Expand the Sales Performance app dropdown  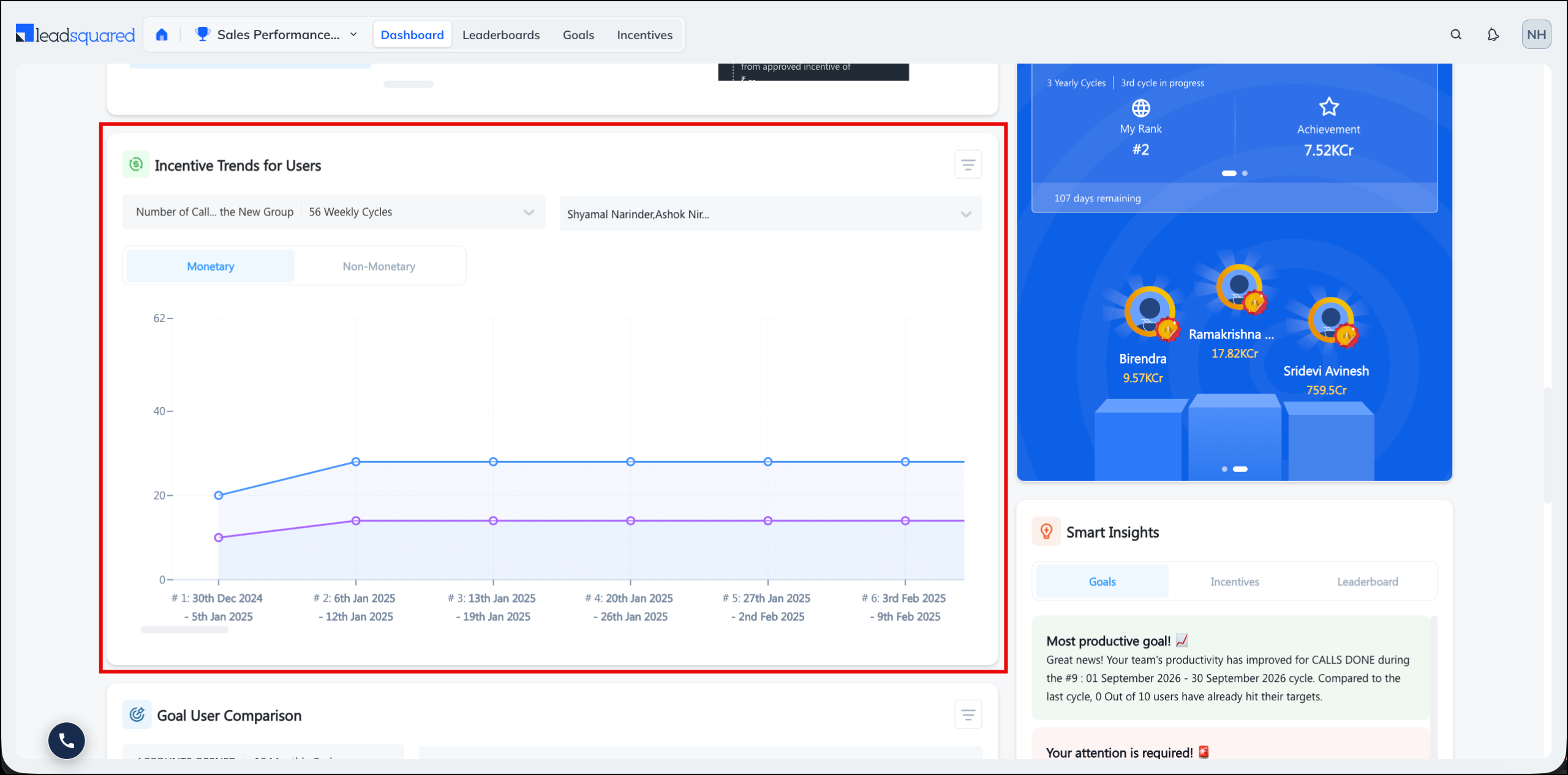pyautogui.click(x=353, y=35)
